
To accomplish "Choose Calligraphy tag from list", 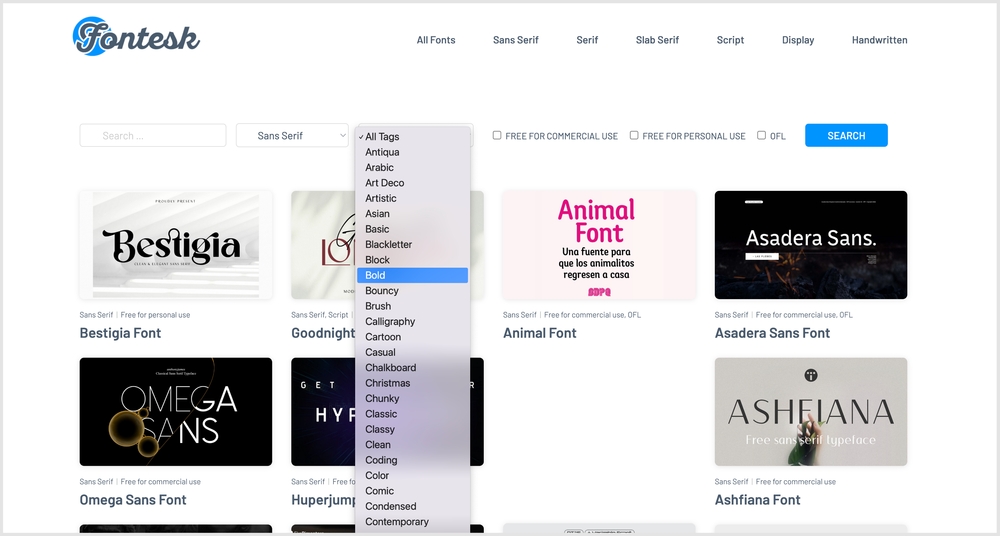I will coord(413,322).
